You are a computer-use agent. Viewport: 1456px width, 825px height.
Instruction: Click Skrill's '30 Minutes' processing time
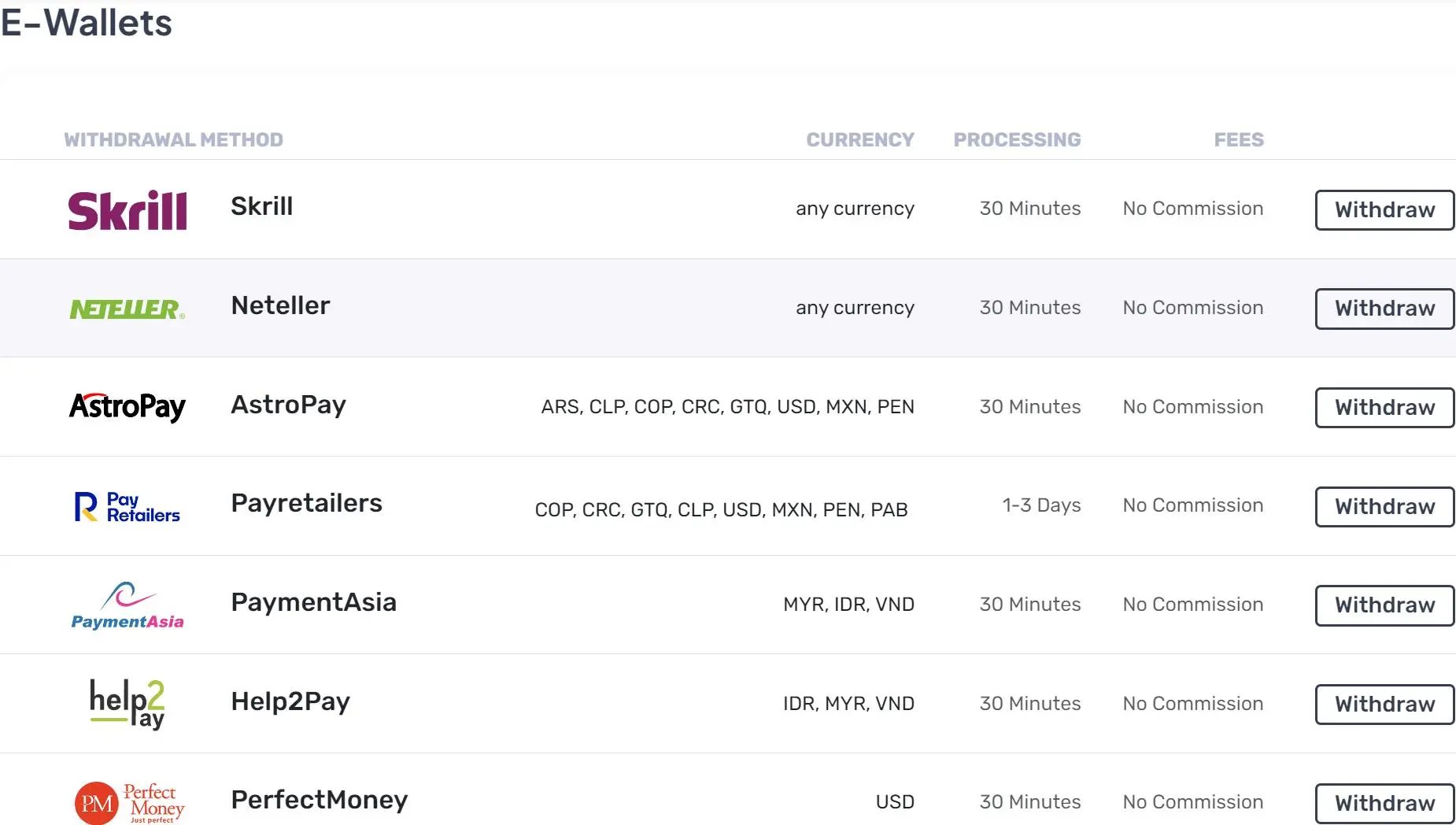(1030, 209)
